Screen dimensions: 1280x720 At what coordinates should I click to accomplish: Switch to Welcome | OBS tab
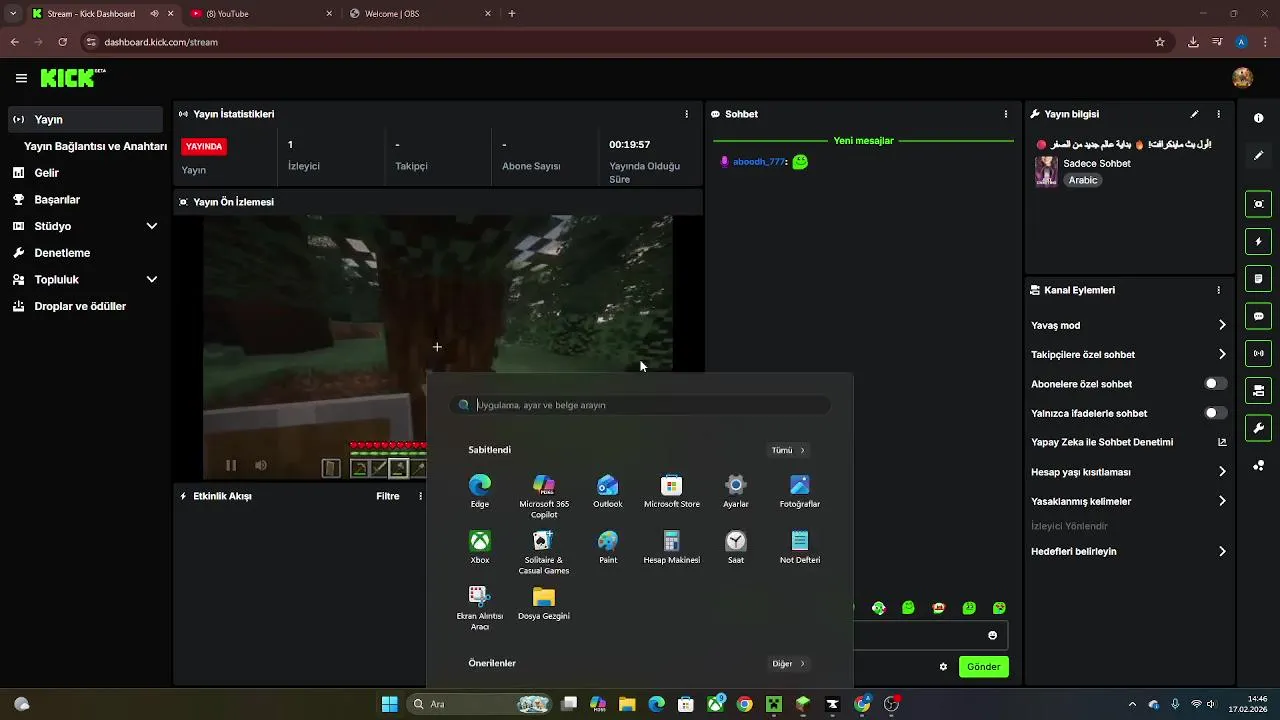pos(420,14)
